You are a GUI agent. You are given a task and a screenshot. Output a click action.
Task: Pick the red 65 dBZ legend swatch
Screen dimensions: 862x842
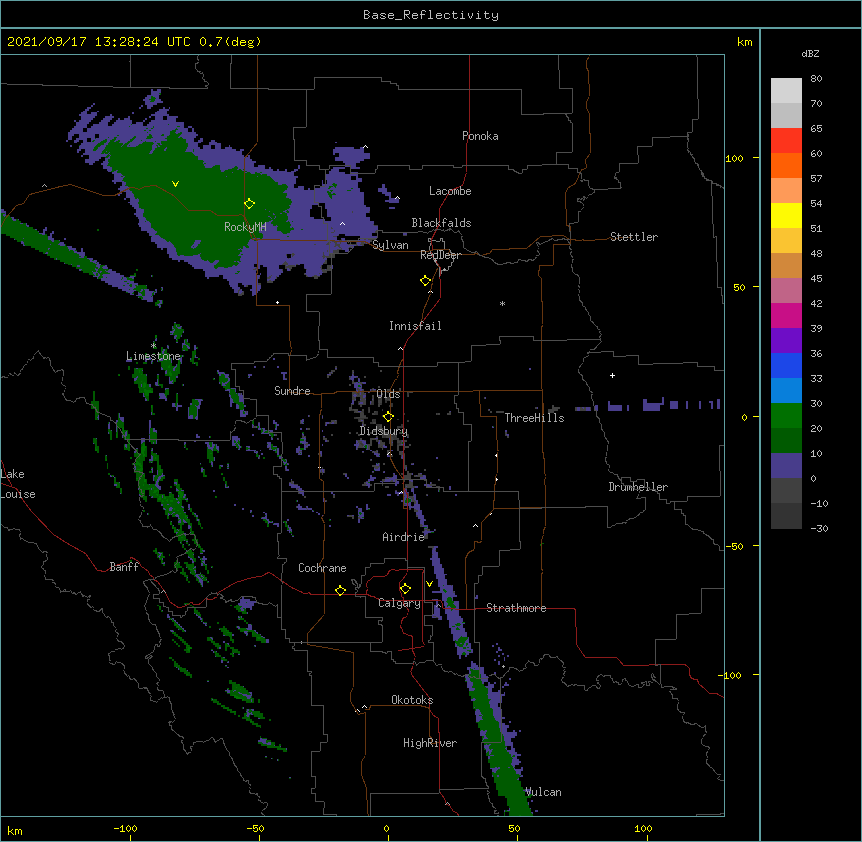[786, 141]
